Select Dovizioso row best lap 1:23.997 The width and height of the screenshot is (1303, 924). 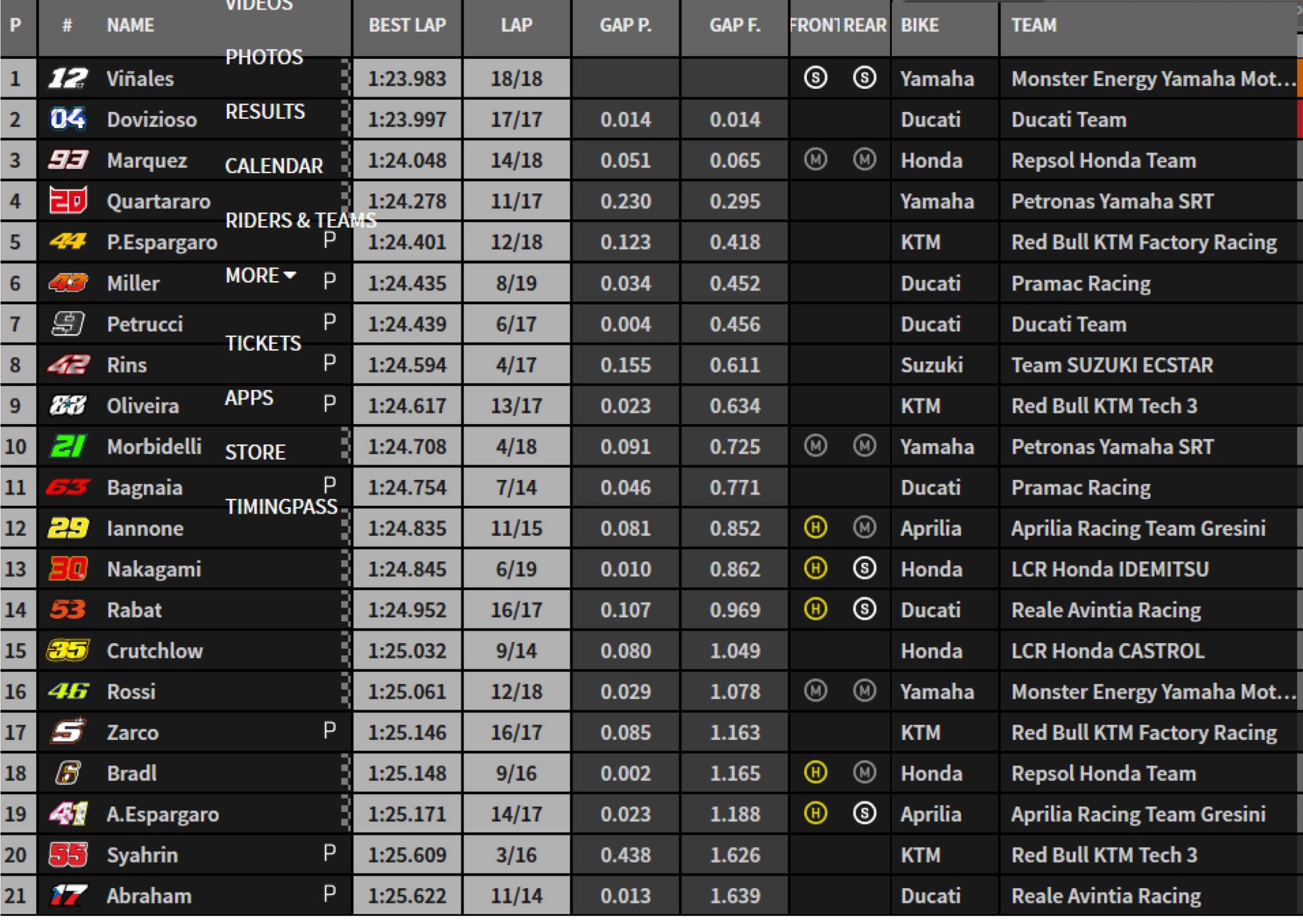click(x=407, y=119)
